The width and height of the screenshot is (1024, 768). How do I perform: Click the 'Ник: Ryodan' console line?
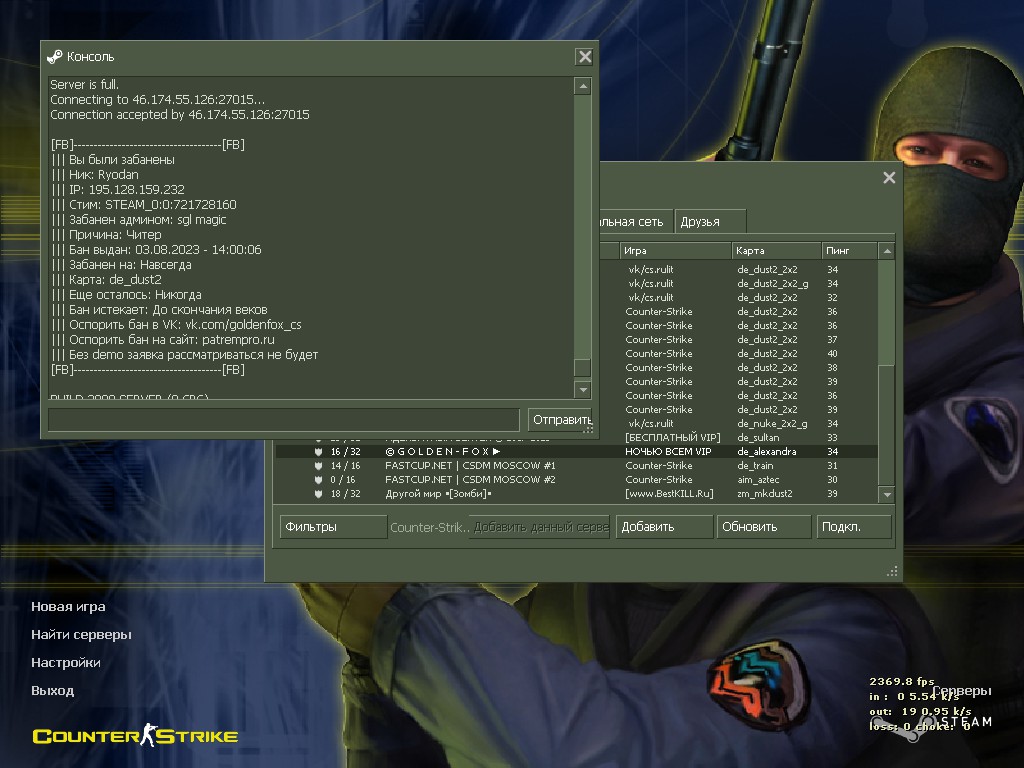click(x=95, y=175)
